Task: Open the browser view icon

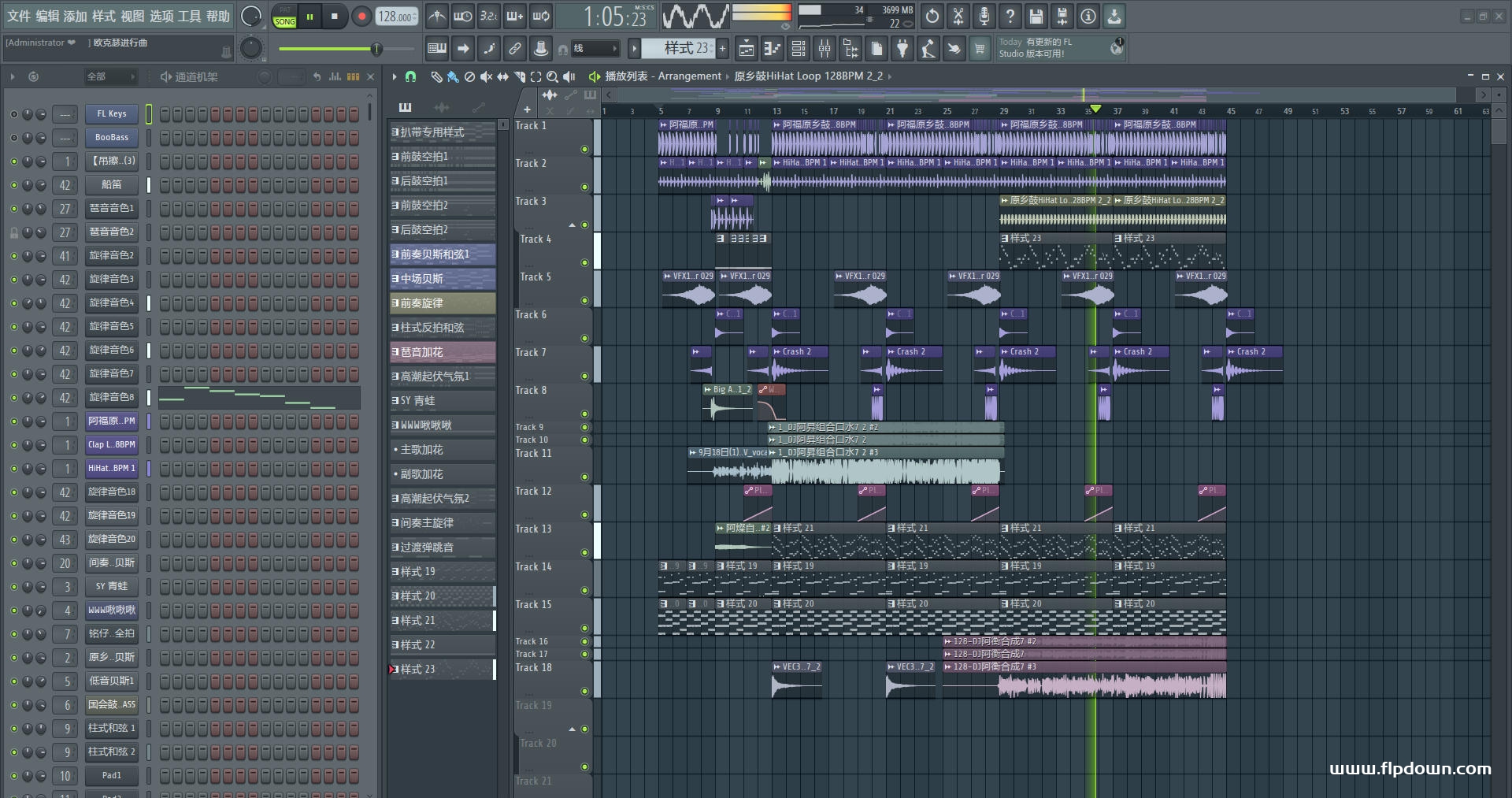Action: (850, 49)
